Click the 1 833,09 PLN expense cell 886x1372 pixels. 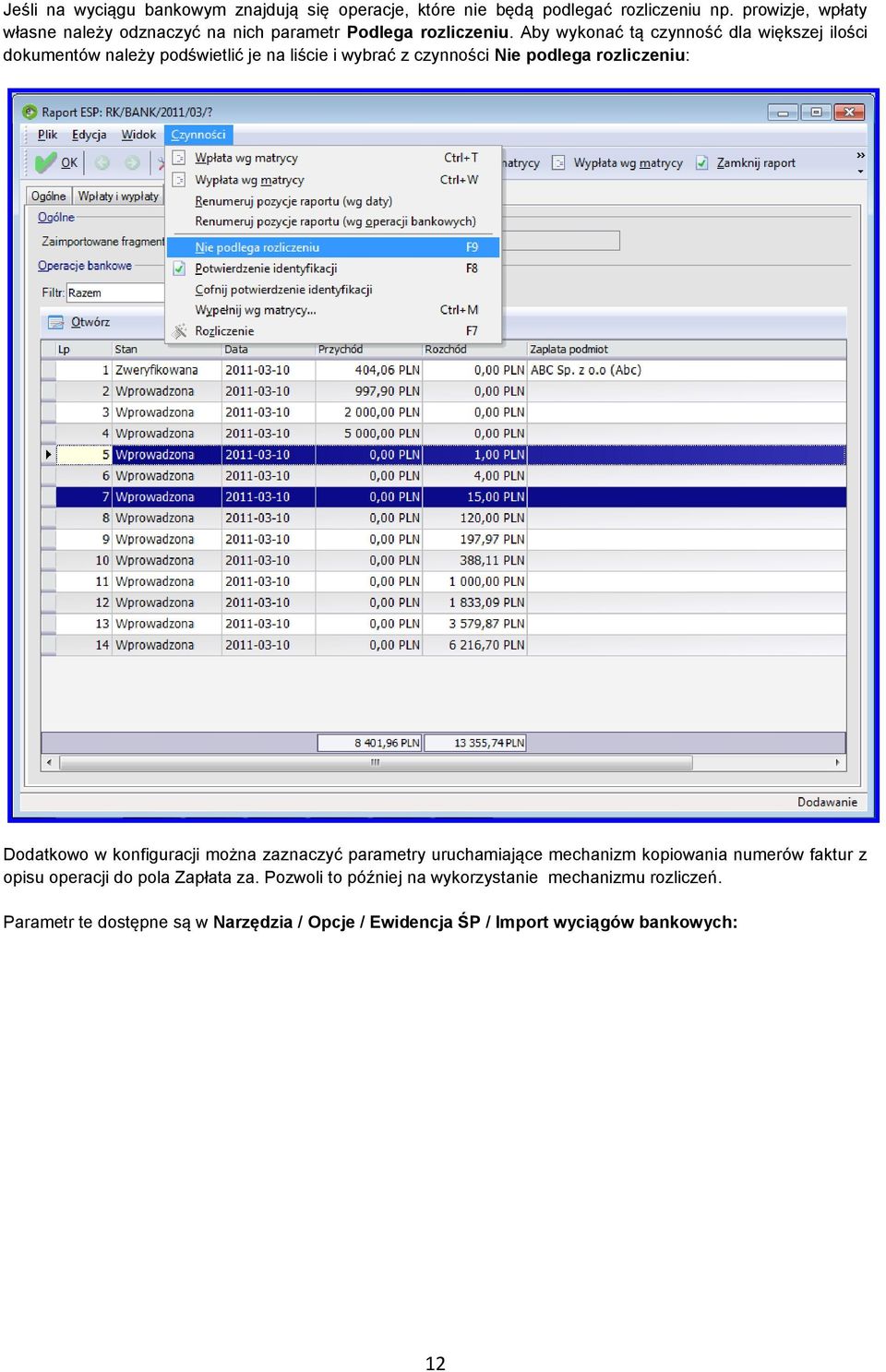[475, 603]
